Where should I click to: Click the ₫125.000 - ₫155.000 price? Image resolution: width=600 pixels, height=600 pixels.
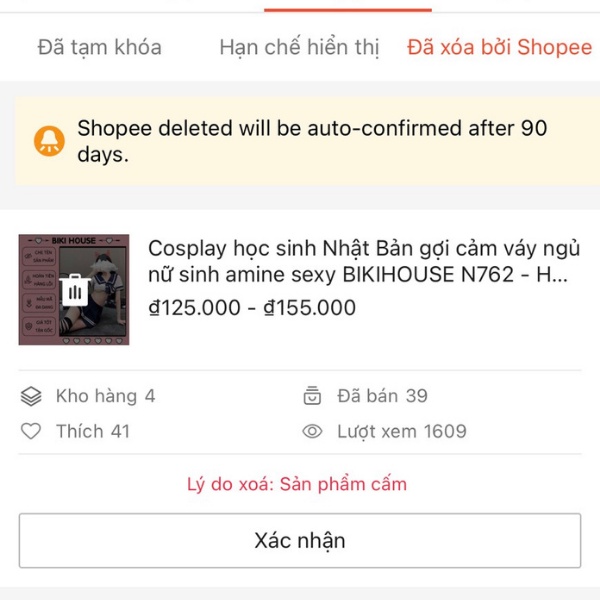251,307
